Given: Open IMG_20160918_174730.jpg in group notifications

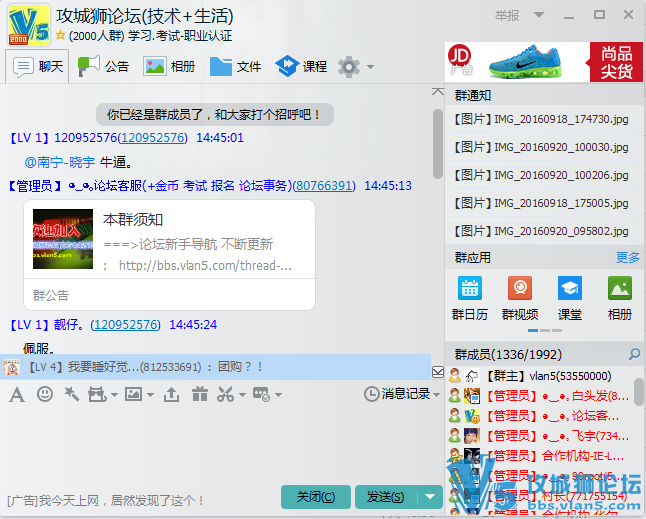Looking at the screenshot, I should pos(542,119).
